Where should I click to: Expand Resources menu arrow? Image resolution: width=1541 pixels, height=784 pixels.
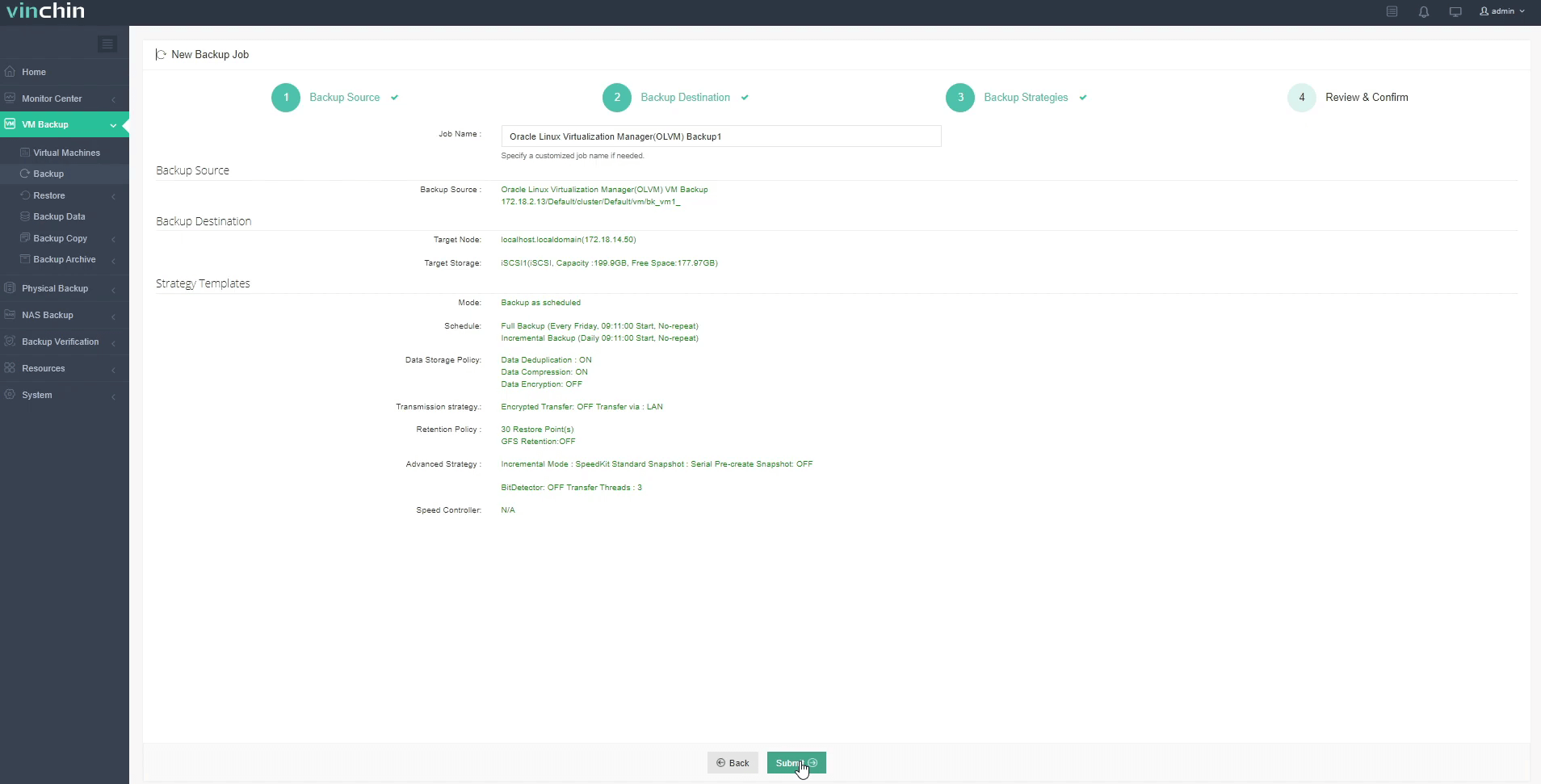(x=114, y=370)
